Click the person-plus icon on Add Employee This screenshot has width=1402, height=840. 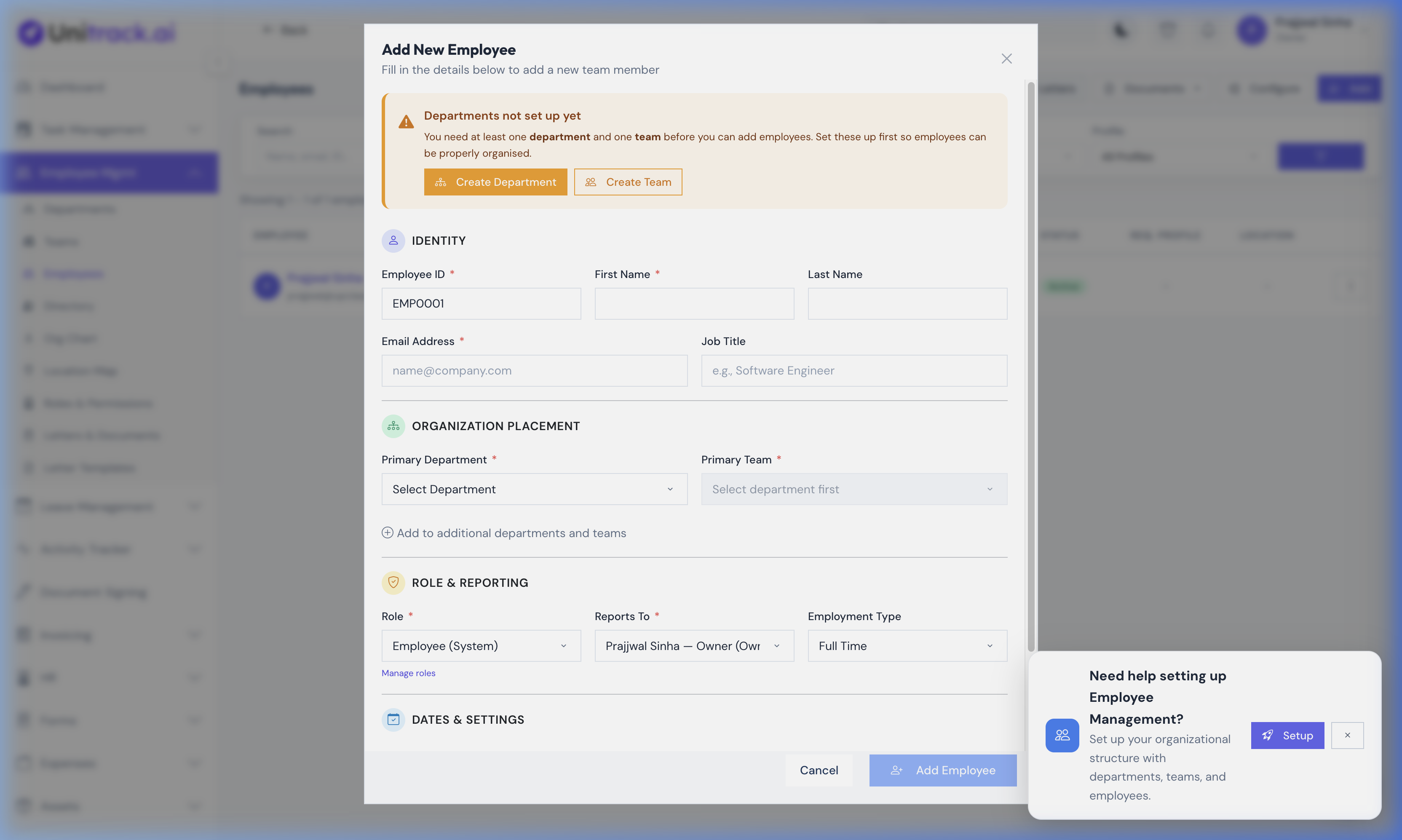coord(896,770)
